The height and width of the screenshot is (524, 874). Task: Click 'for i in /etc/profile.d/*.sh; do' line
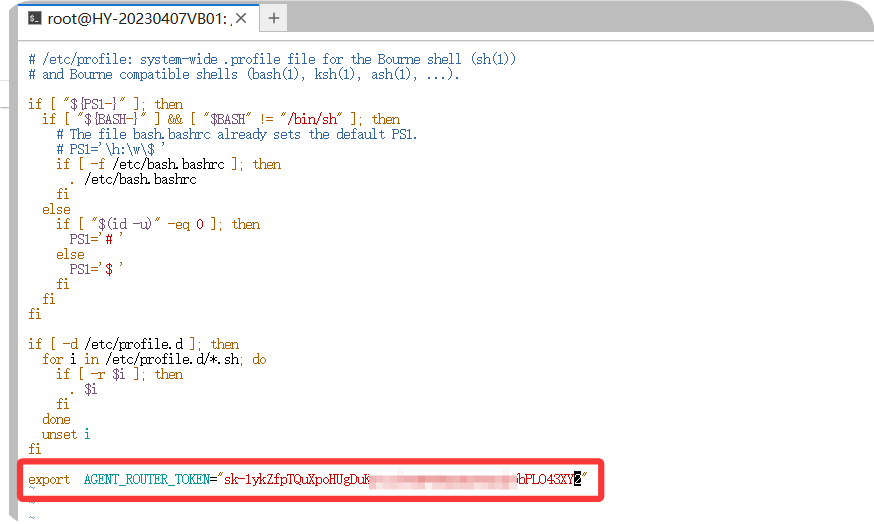pos(154,360)
